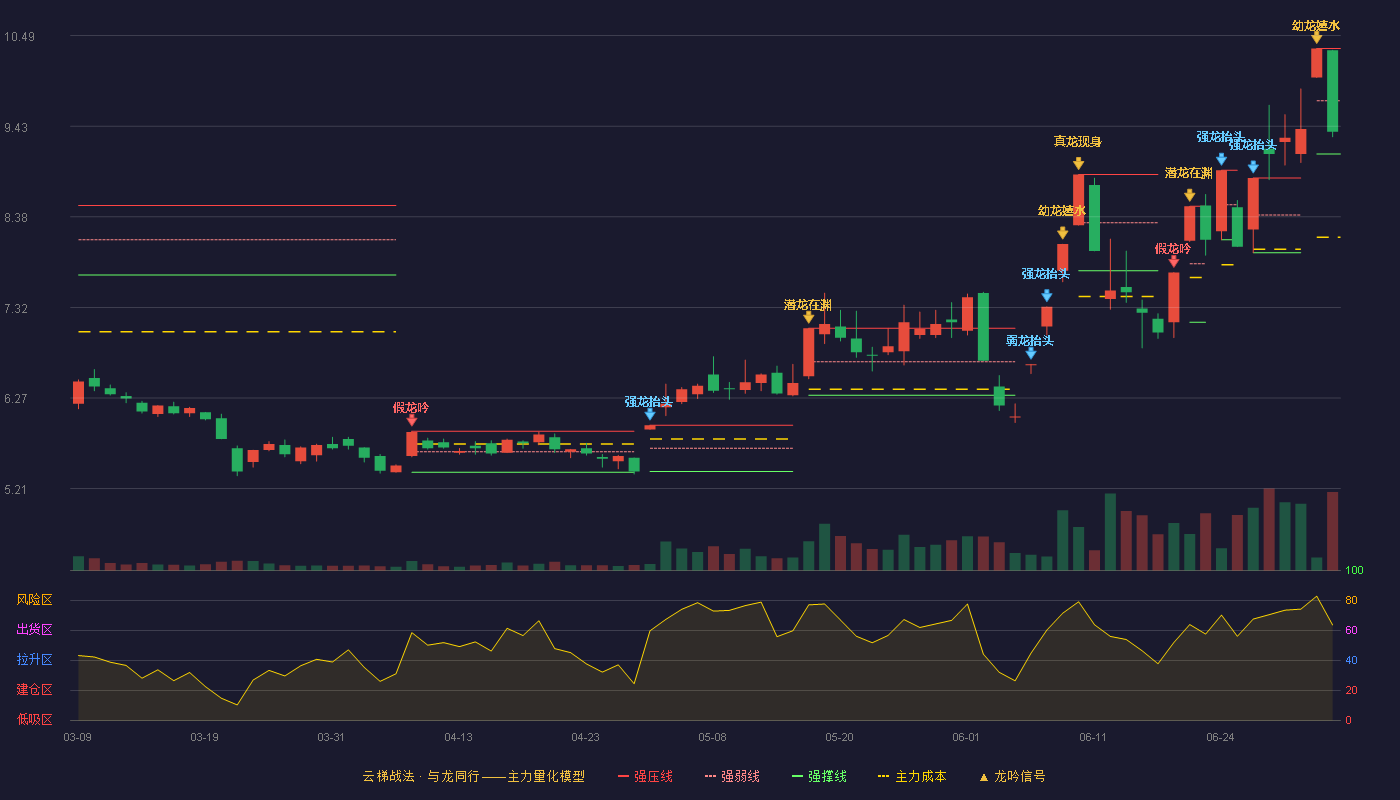This screenshot has width=1400, height=800.
Task: Click the green 100 indicator scale label
Action: (1354, 571)
